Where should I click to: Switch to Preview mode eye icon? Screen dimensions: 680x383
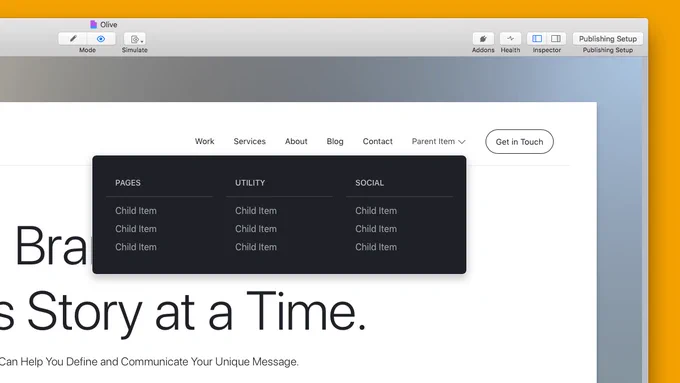(101, 39)
